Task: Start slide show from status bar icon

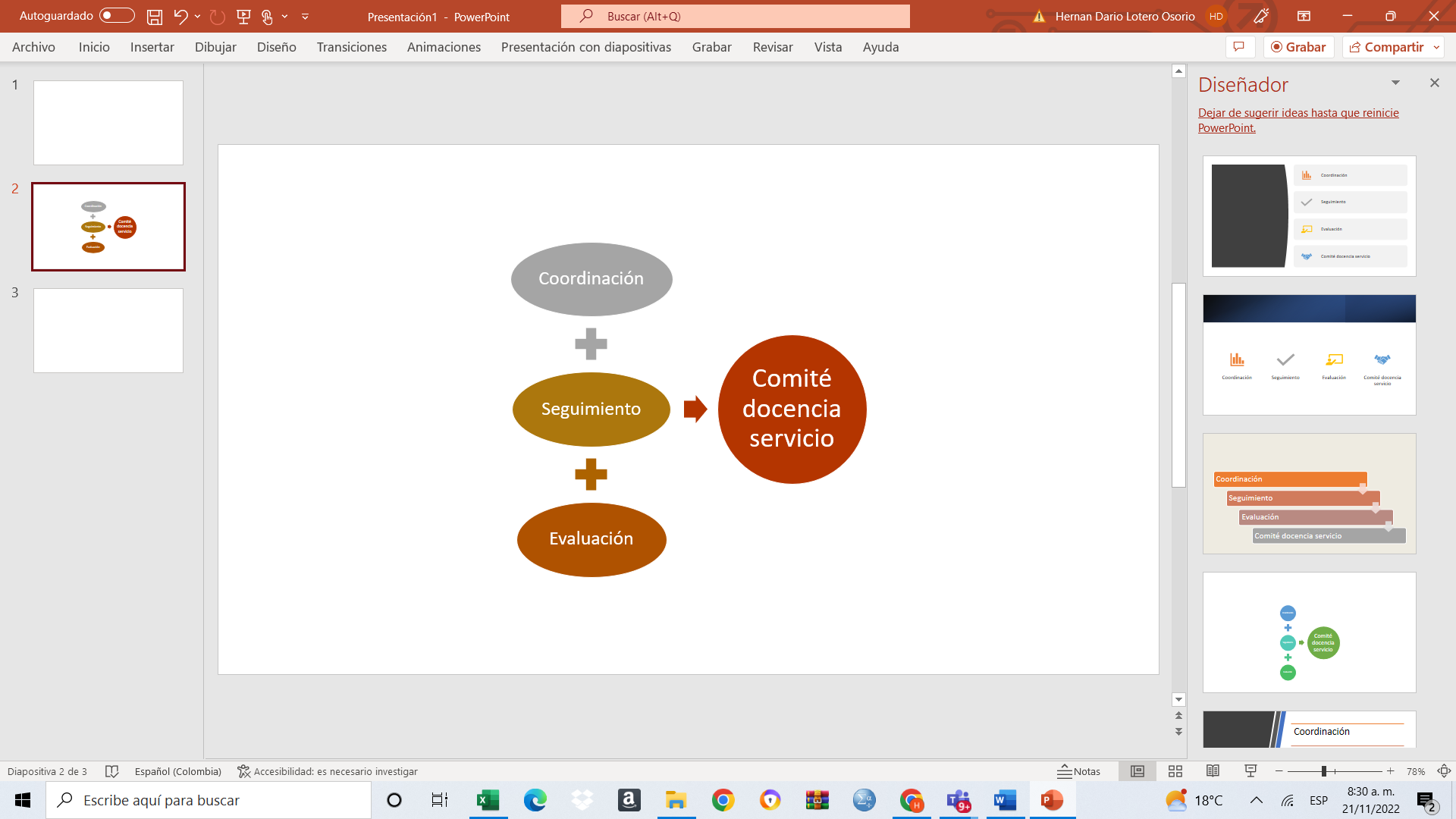Action: tap(1250, 771)
